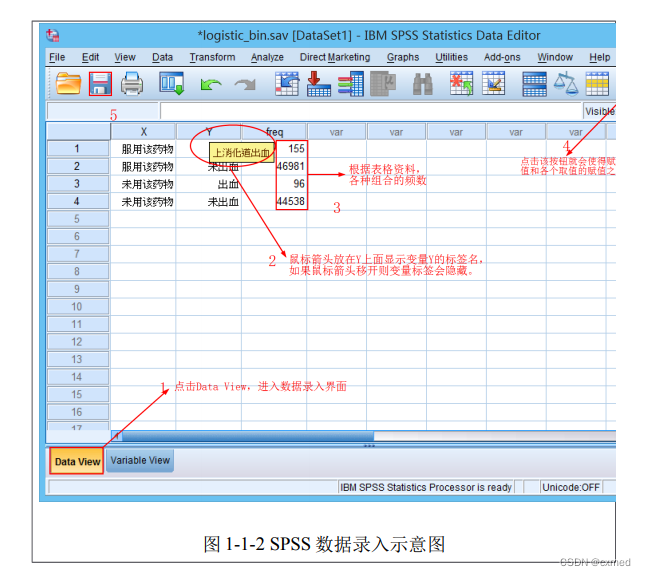Screen dimensions: 646x576
Task: Select the Y column header
Action: tap(208, 132)
